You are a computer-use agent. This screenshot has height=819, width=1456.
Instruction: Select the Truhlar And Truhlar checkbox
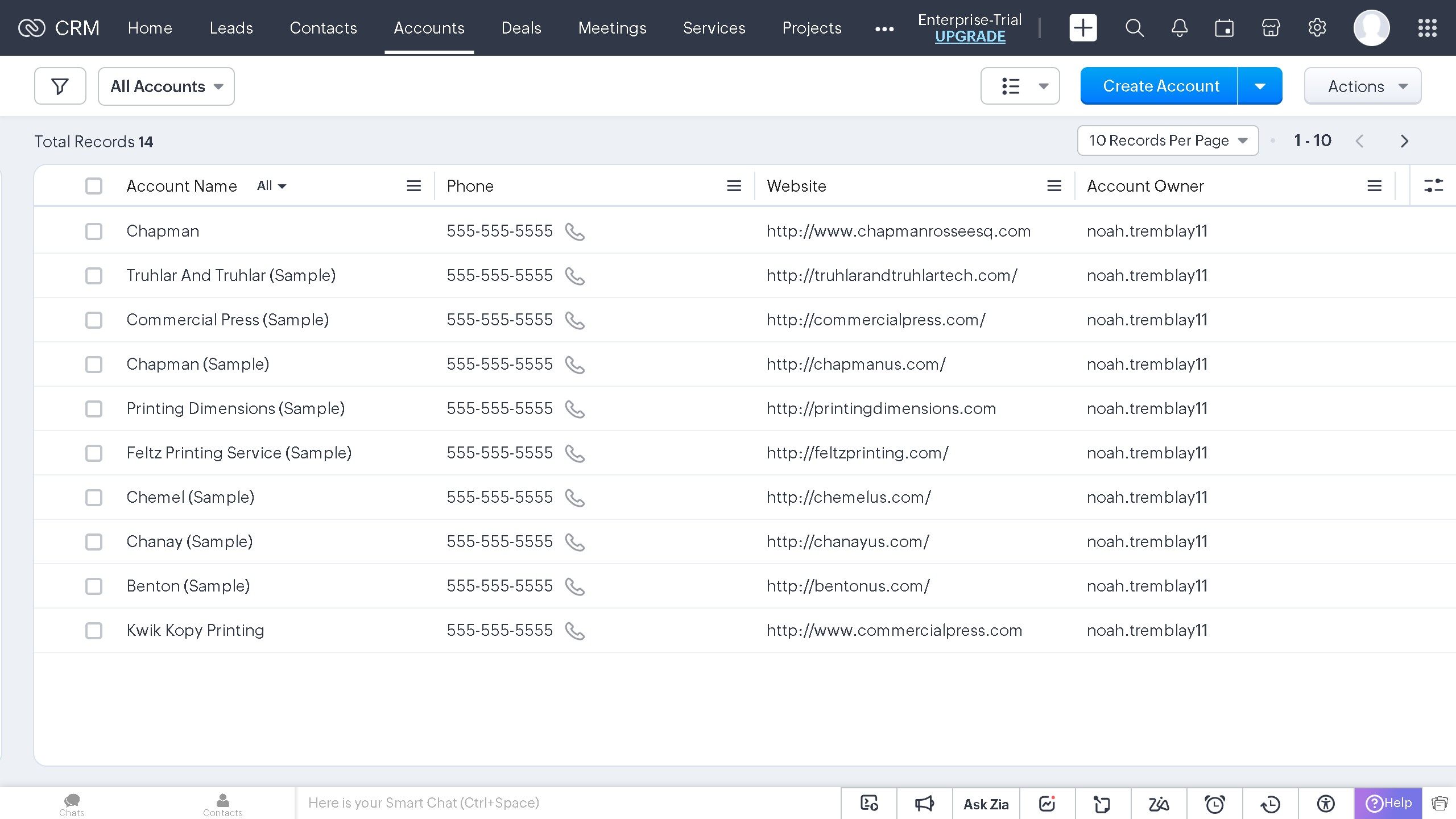point(94,276)
